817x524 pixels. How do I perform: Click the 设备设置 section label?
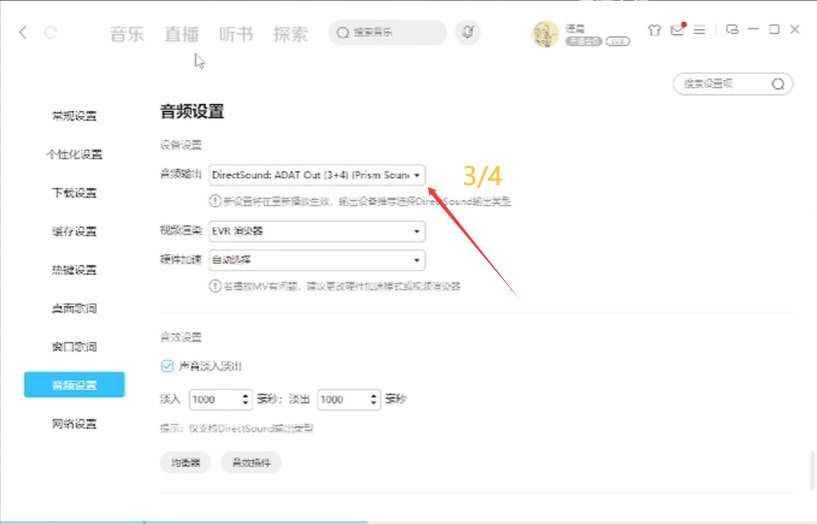point(181,145)
